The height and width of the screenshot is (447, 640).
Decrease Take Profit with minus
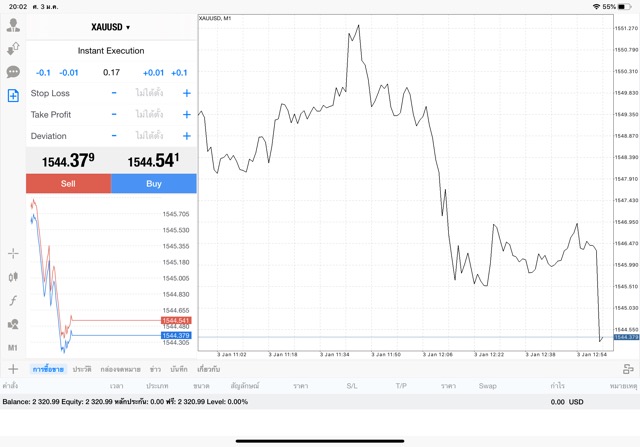(114, 115)
